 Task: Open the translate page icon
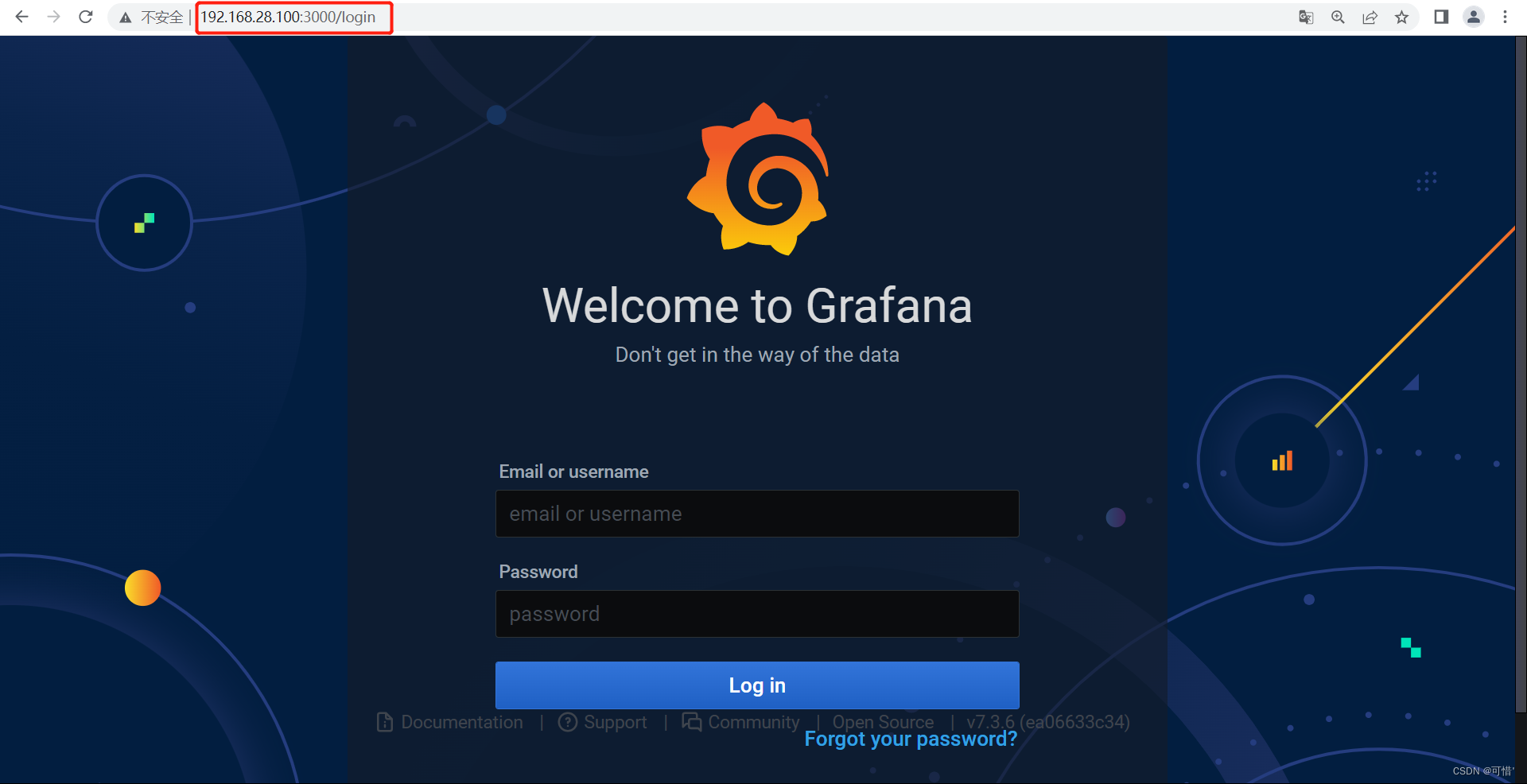(1306, 17)
